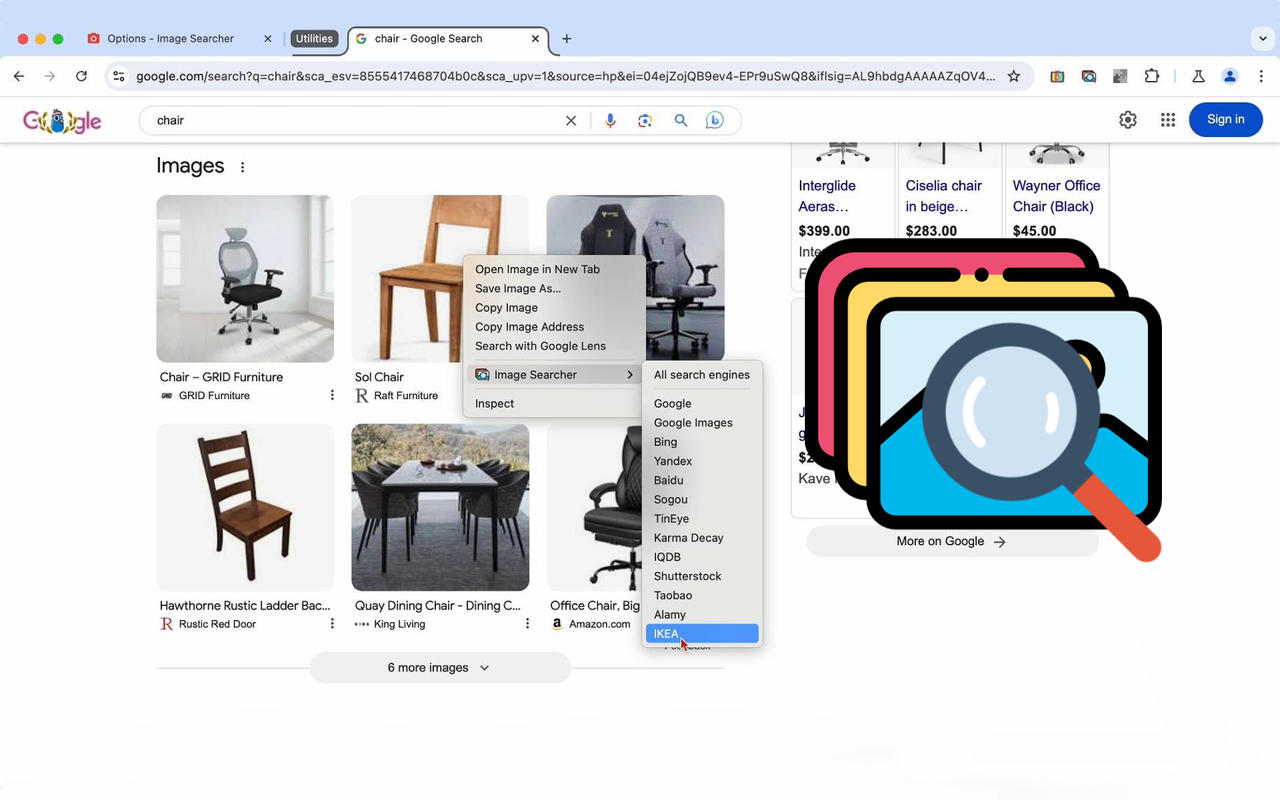Open the Google apps grid icon
This screenshot has width=1280, height=800.
click(1167, 119)
